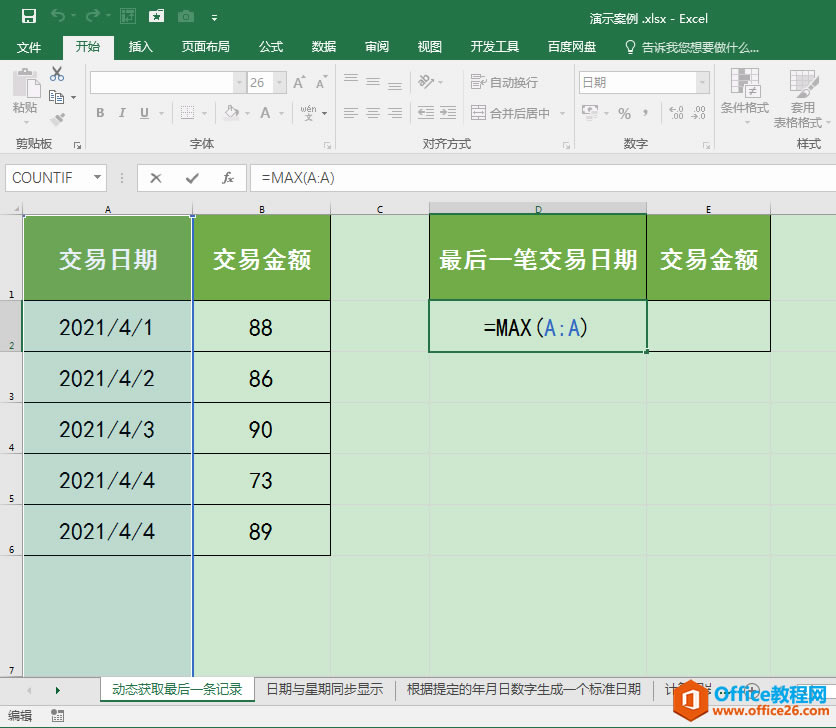Toggle Bold formatting button
836x728 pixels.
(100, 113)
